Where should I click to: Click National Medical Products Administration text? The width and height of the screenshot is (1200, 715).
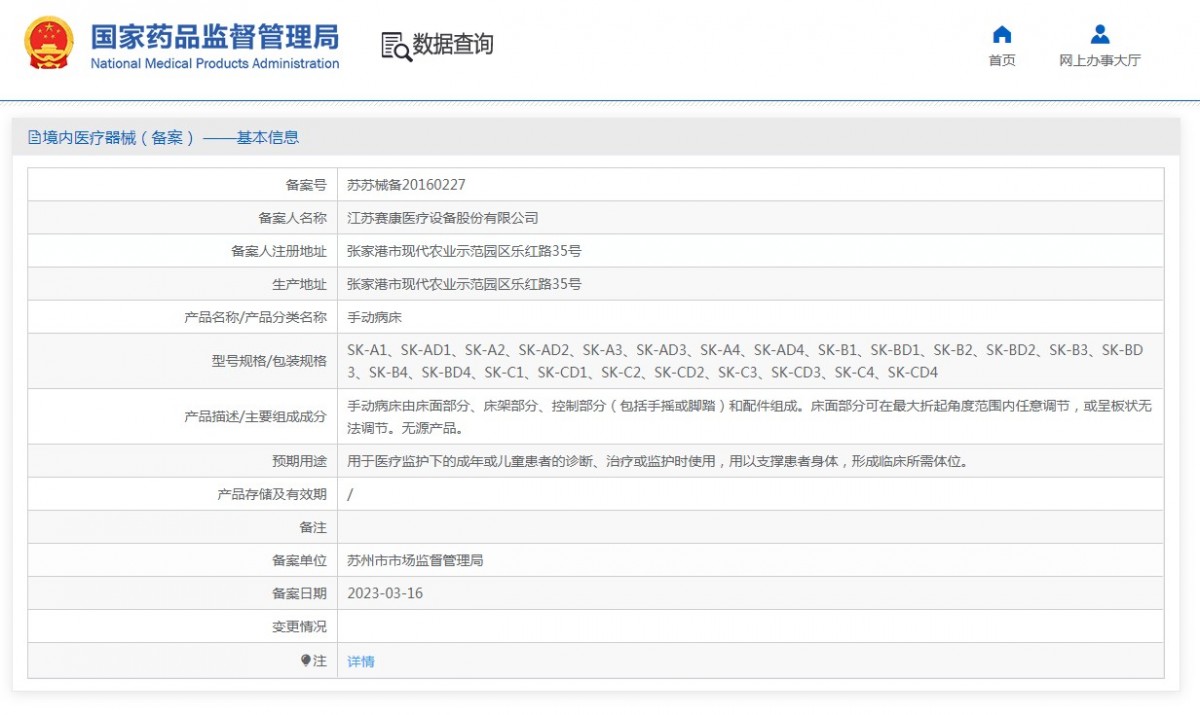click(215, 64)
